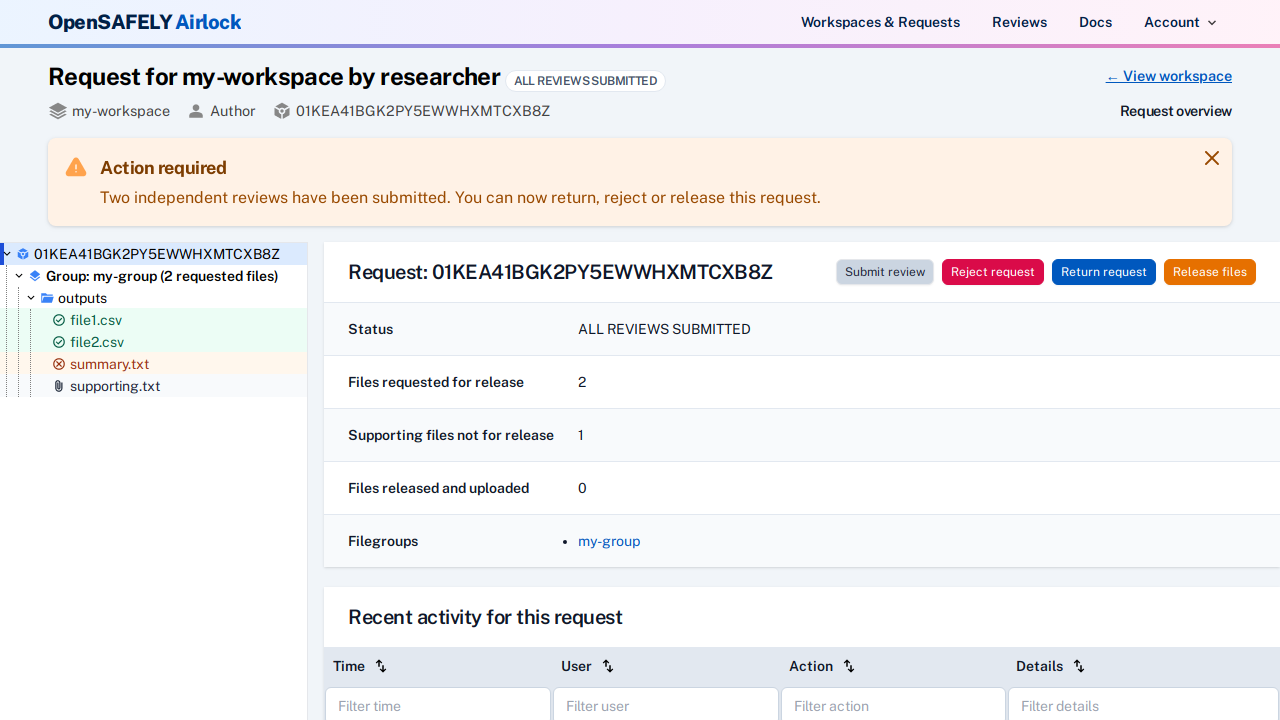
Task: Click the Release files button
Action: (x=1209, y=272)
